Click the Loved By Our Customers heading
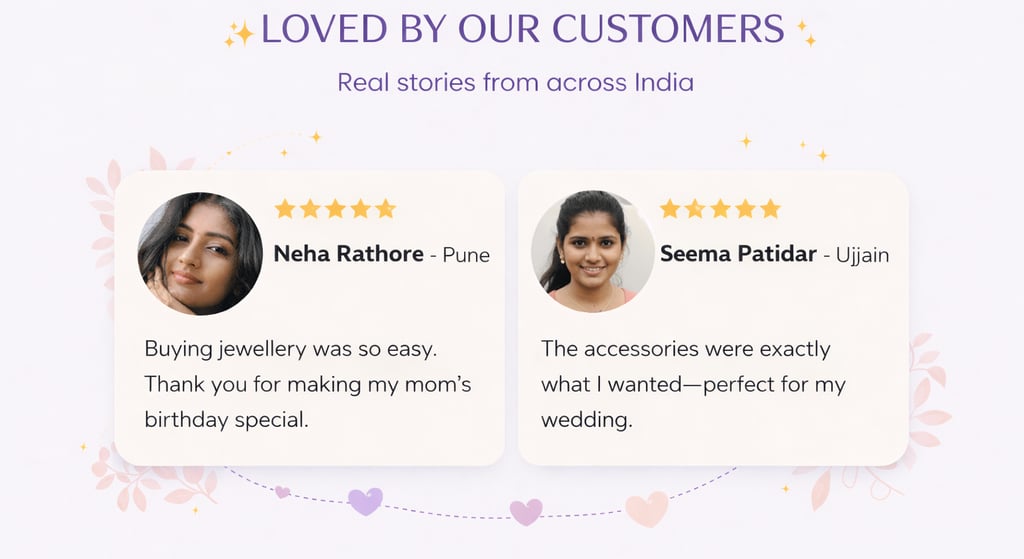Viewport: 1024px width, 559px height. click(x=522, y=29)
